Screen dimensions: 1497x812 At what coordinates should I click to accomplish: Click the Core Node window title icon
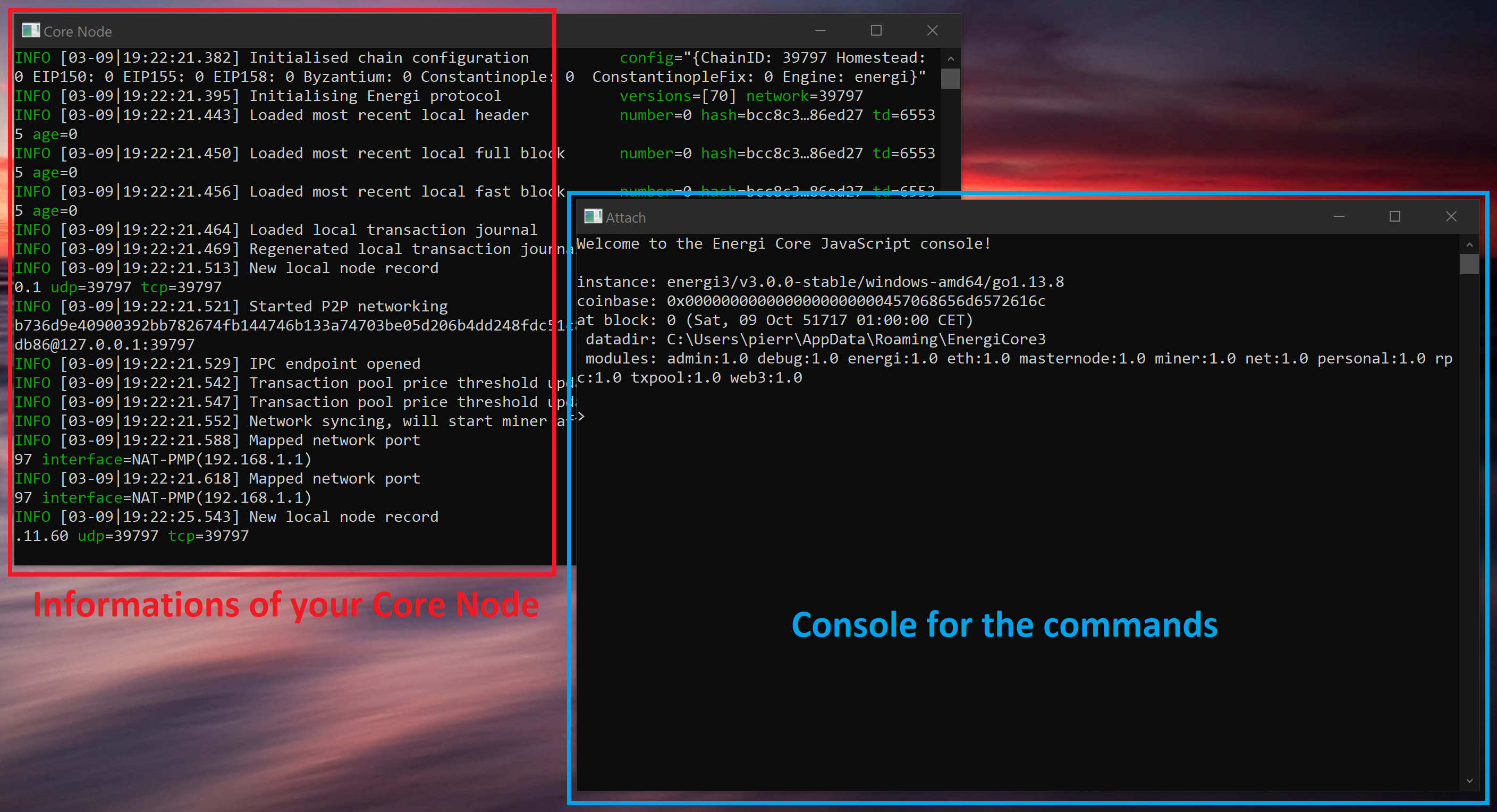[31, 30]
